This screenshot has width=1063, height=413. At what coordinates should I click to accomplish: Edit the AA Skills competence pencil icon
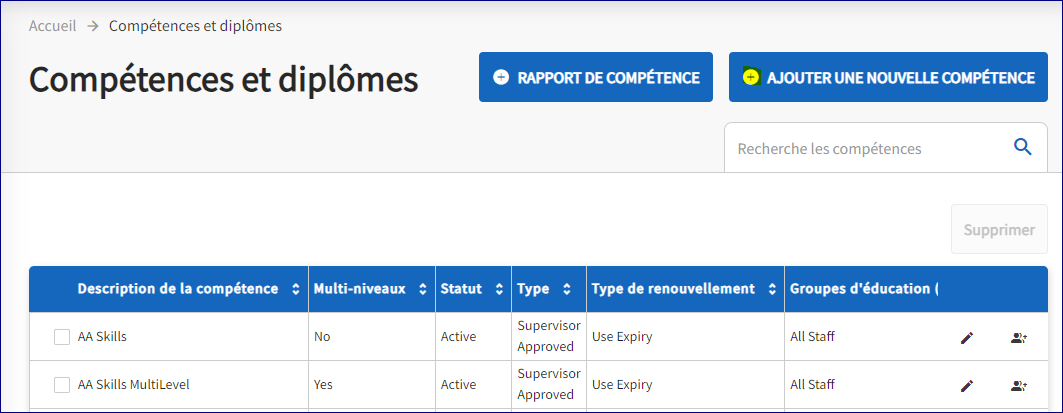[x=966, y=337]
